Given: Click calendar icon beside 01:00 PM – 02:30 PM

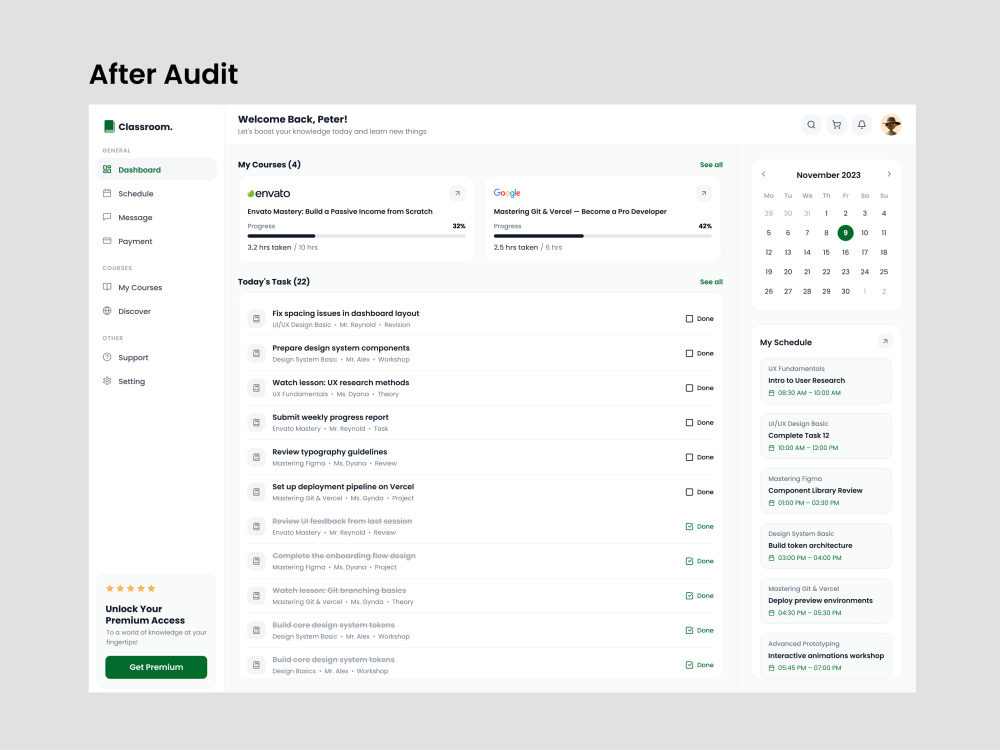Looking at the screenshot, I should [772, 503].
